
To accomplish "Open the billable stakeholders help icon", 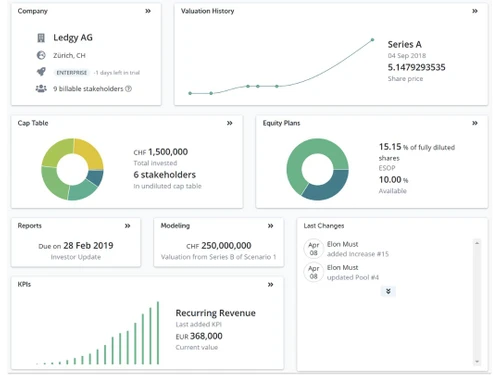I will pyautogui.click(x=128, y=89).
